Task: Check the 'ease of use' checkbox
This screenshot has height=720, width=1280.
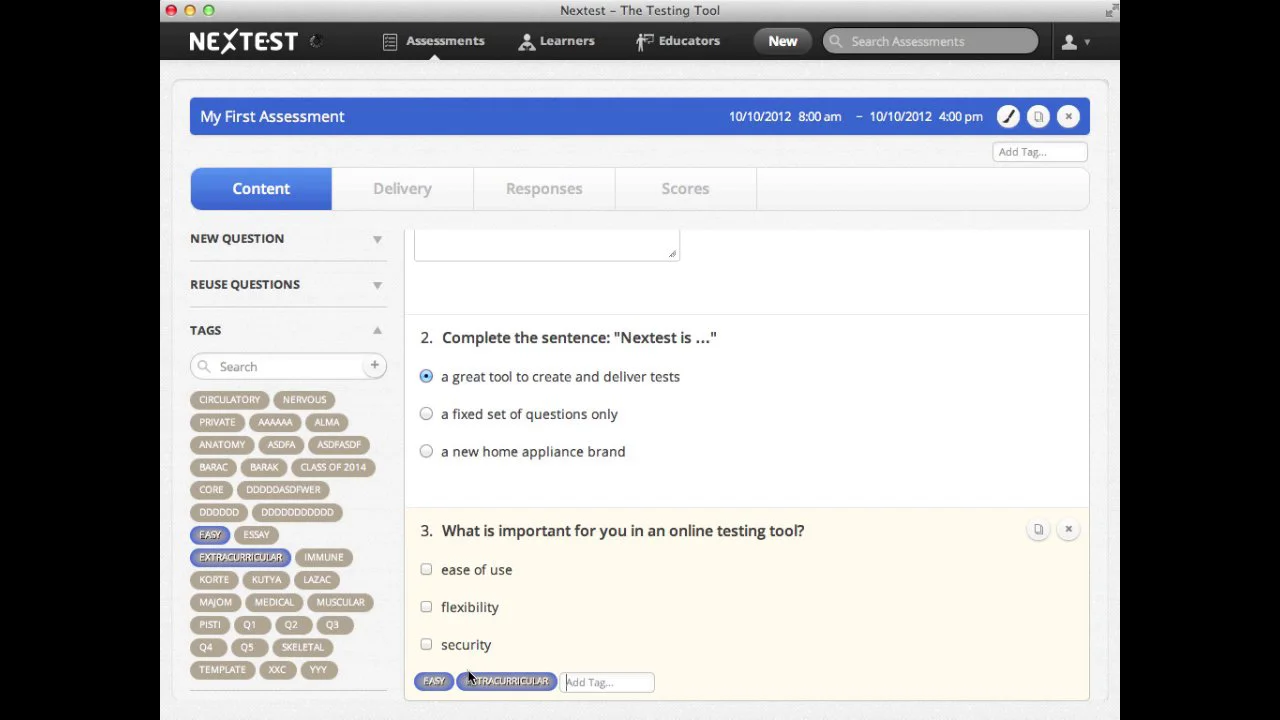Action: pos(426,569)
